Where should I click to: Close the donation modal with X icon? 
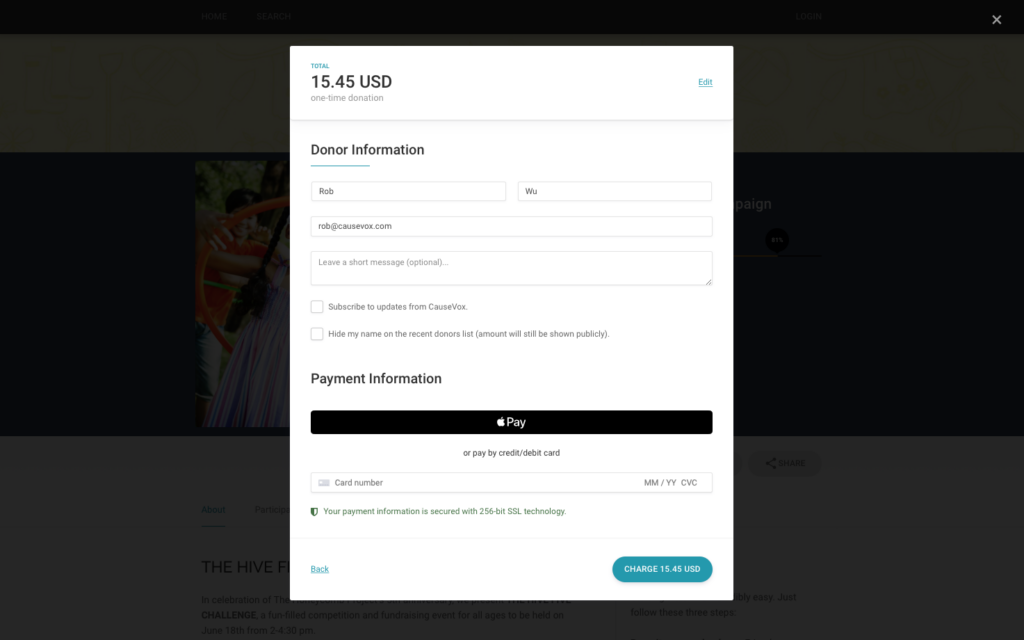click(x=996, y=20)
